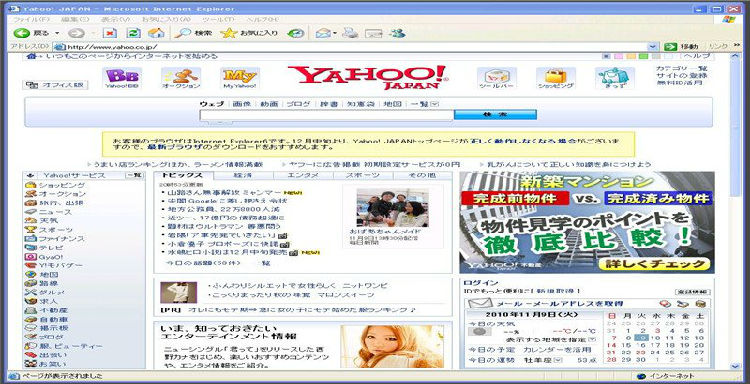Go to the Home page via house icon
750x384 pixels.
156,33
